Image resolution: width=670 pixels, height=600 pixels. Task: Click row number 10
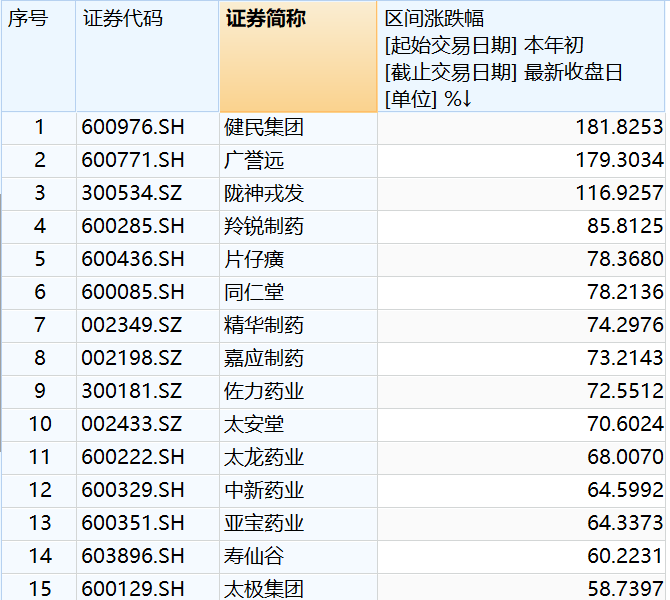(x=40, y=424)
